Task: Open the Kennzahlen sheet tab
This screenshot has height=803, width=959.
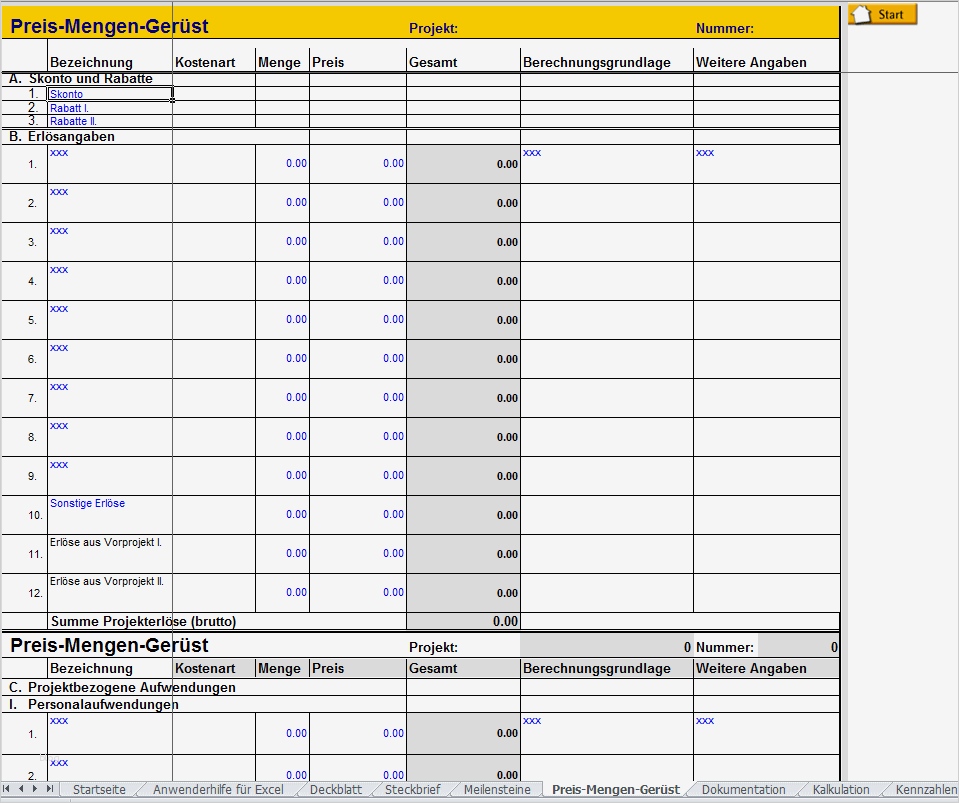Action: (926, 790)
